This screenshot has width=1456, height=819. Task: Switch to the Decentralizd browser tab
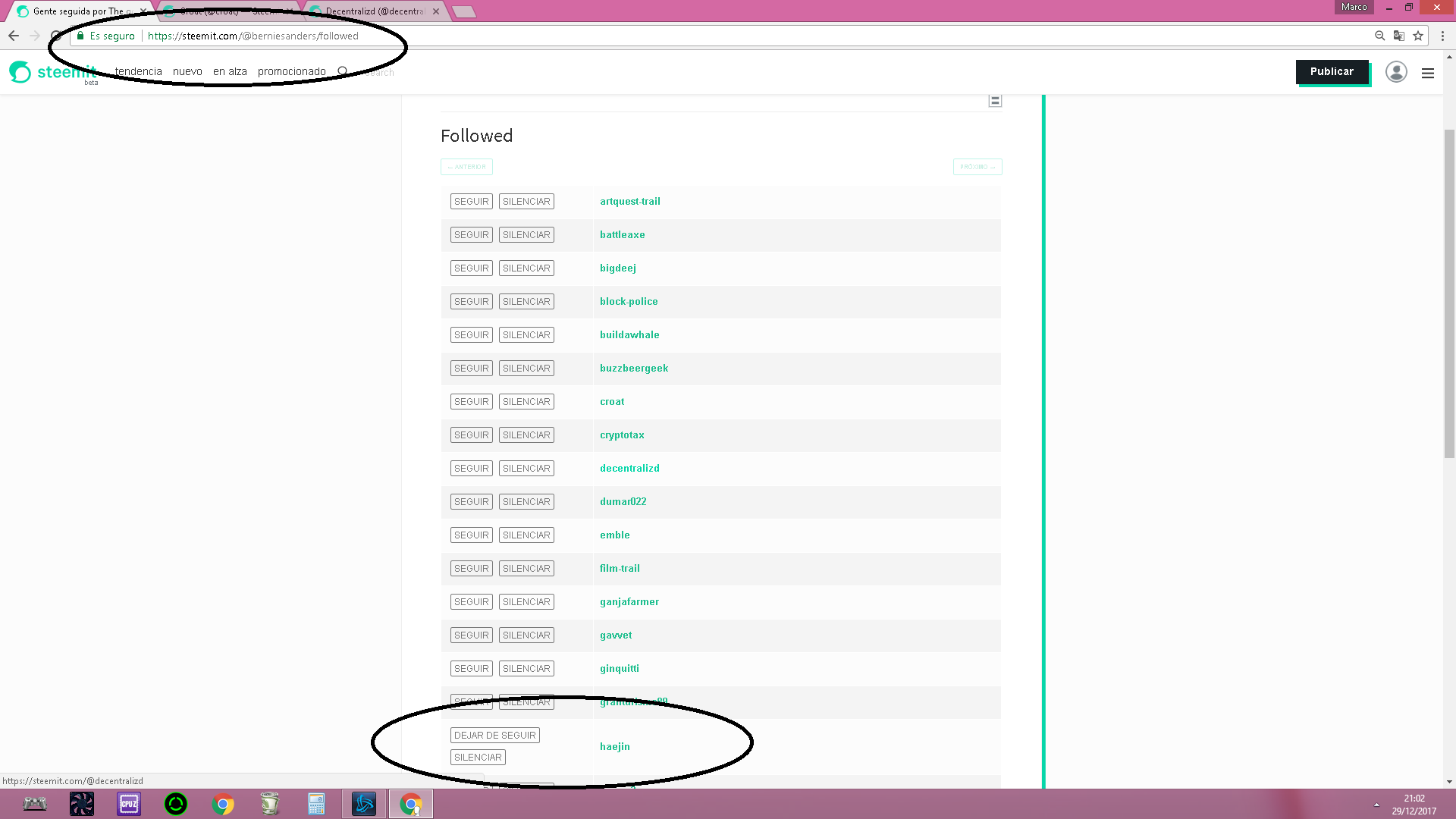[x=375, y=11]
